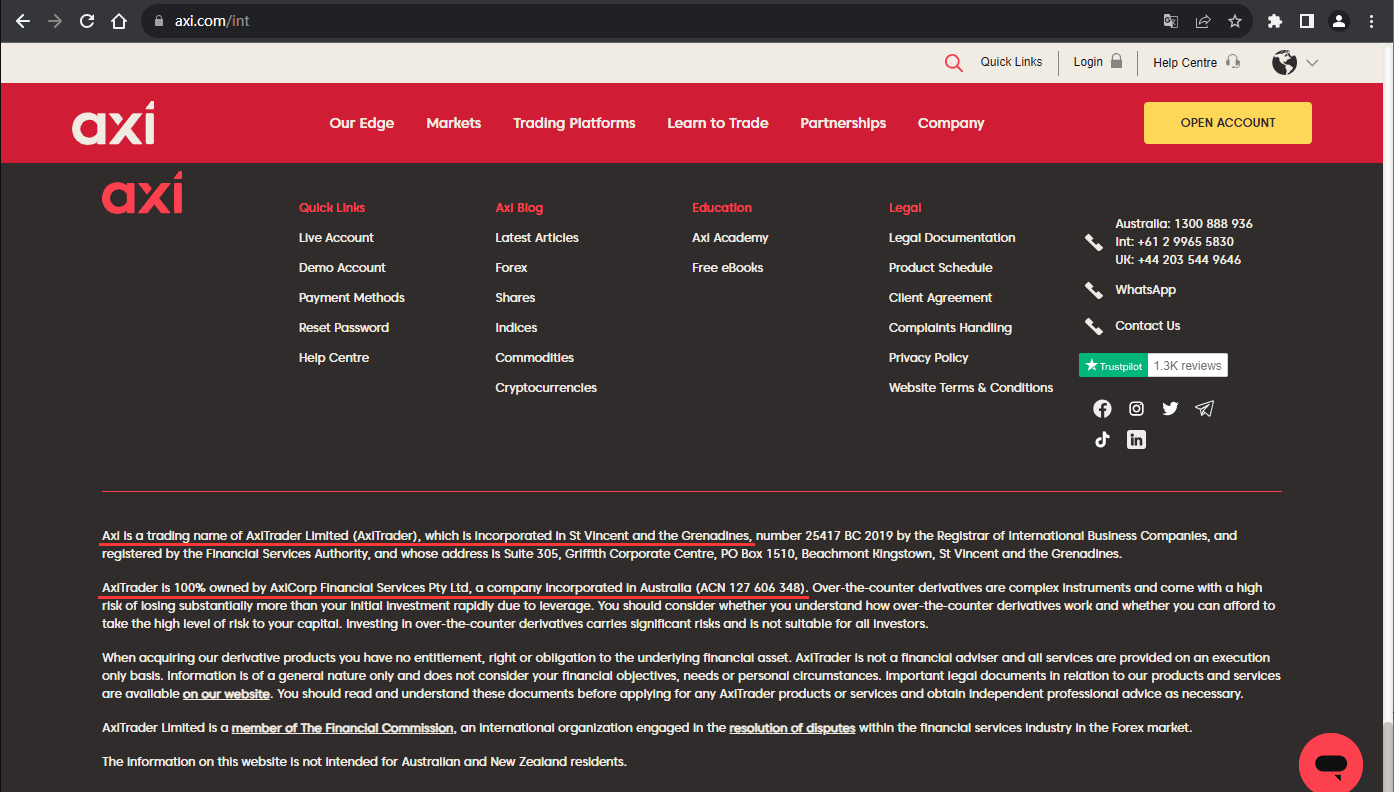Image resolution: width=1394 pixels, height=792 pixels.
Task: Click the Contact Us link
Action: (x=1148, y=326)
